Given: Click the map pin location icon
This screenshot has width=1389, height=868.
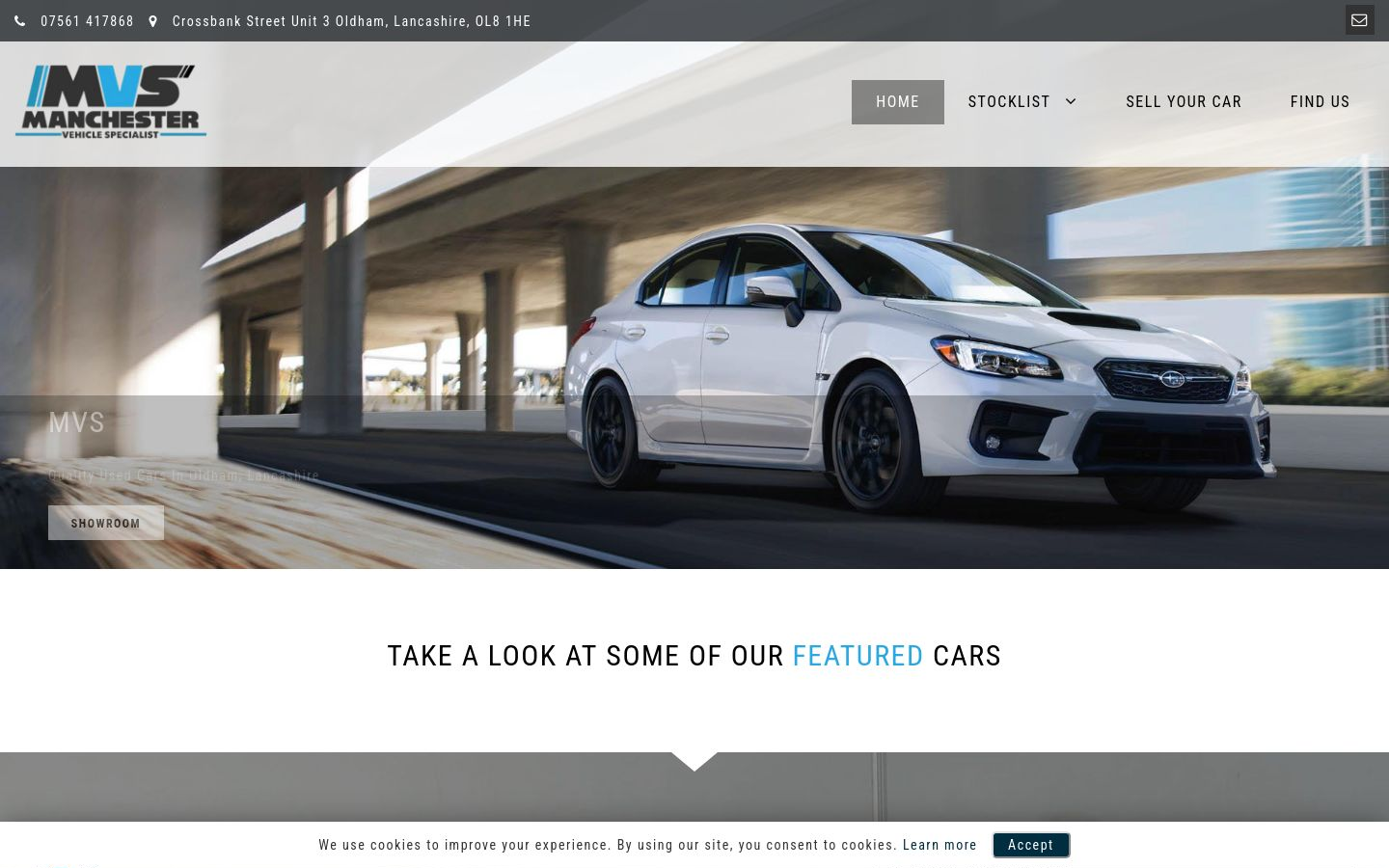Looking at the screenshot, I should point(152,21).
